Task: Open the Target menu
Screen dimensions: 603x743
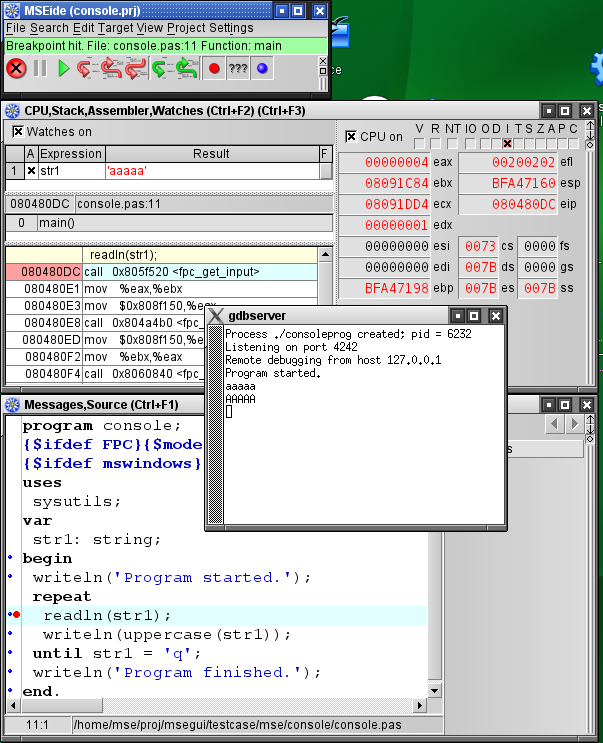Action: [x=115, y=28]
